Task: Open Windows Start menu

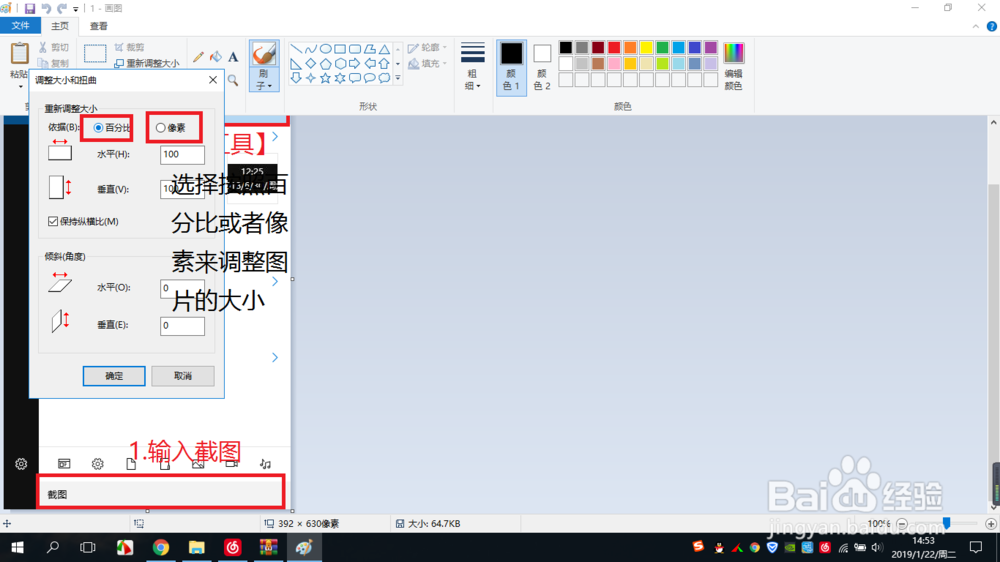Action: coord(17,547)
